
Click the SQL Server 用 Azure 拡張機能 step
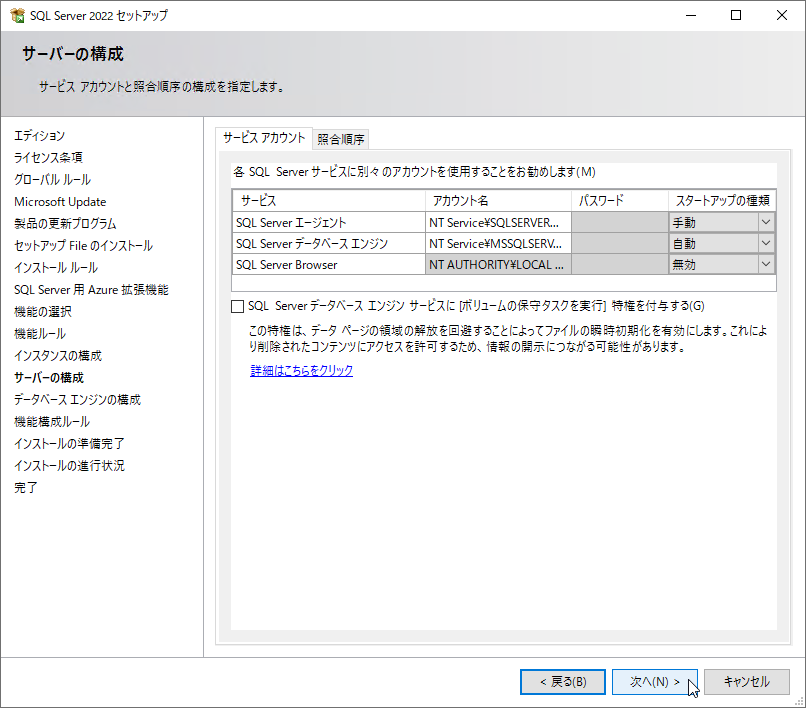[91, 289]
